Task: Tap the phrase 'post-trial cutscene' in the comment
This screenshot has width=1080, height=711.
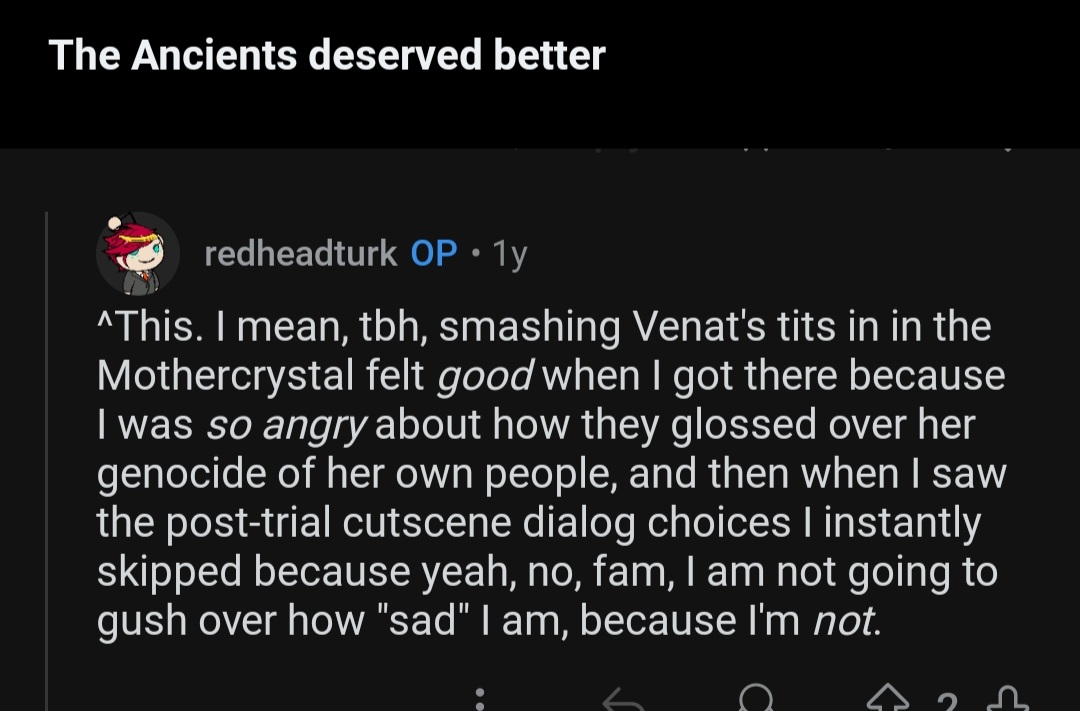Action: (x=338, y=523)
